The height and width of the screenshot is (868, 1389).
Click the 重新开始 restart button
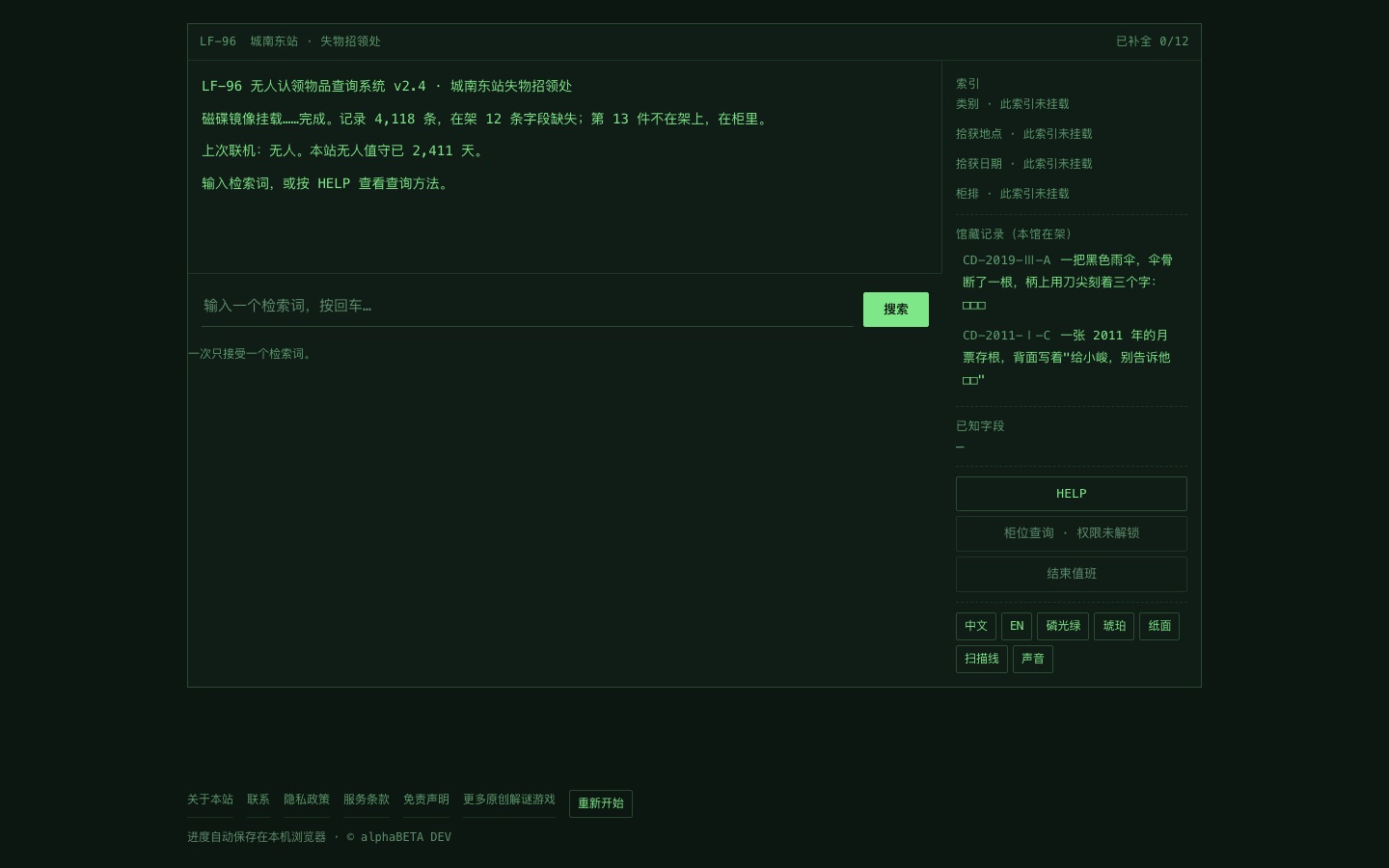(601, 803)
